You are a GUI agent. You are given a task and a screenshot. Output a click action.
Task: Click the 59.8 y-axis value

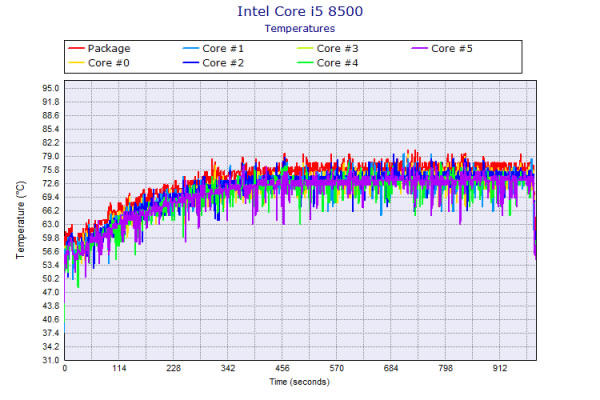coord(51,238)
